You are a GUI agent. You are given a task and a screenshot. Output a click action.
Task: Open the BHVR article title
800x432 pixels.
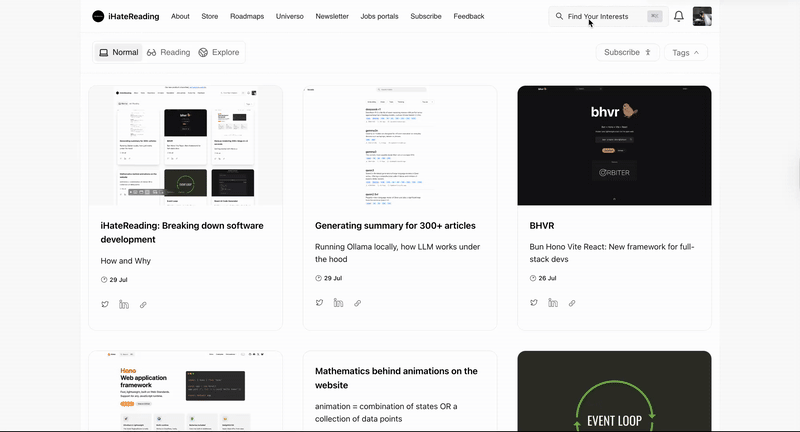tap(542, 225)
